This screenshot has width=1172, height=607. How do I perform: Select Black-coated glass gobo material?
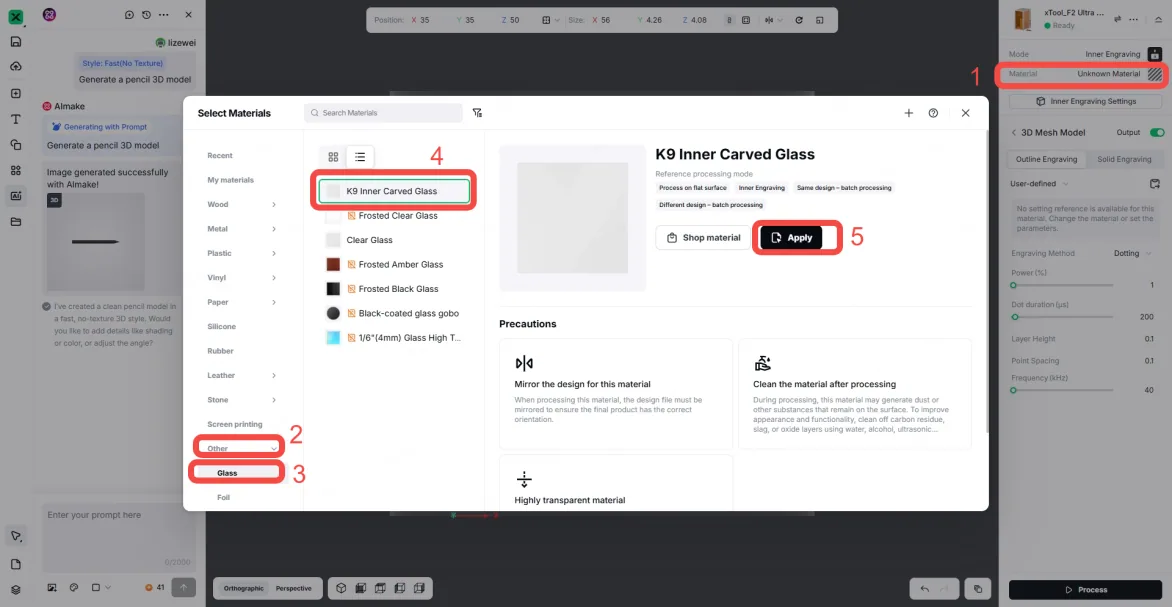(395, 313)
